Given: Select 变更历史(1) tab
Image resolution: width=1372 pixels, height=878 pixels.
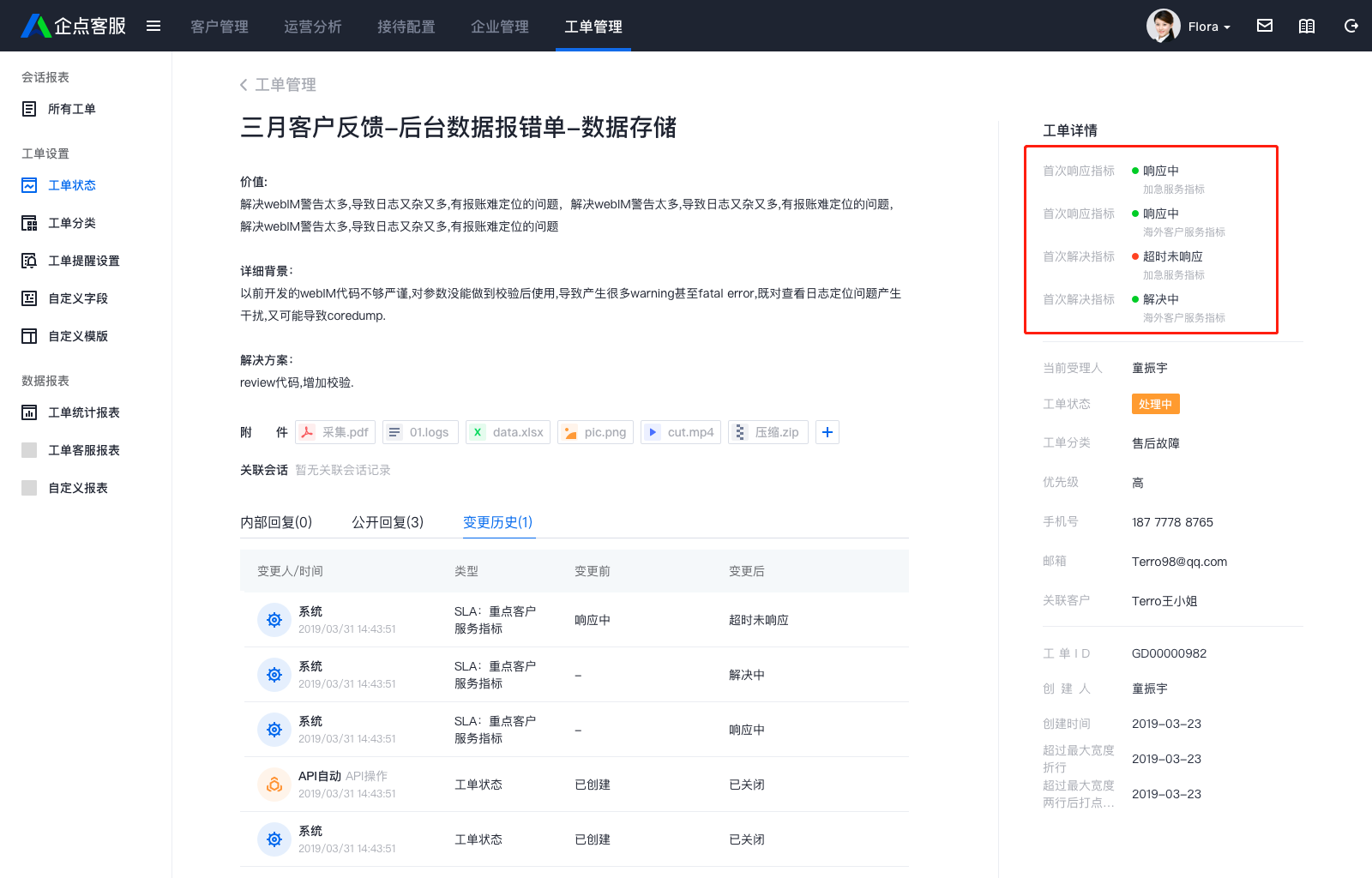Looking at the screenshot, I should pyautogui.click(x=498, y=522).
